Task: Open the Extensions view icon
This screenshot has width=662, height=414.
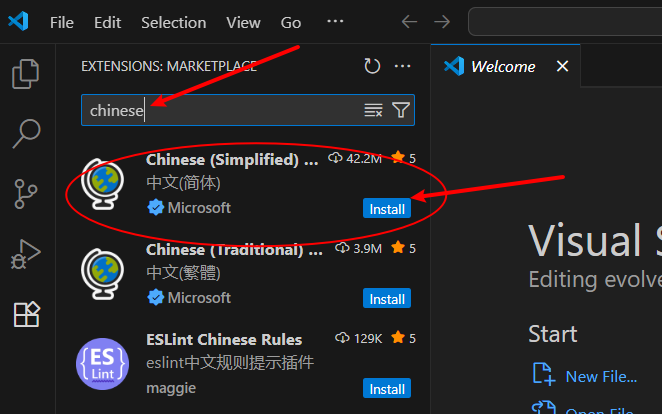Action: [27, 314]
